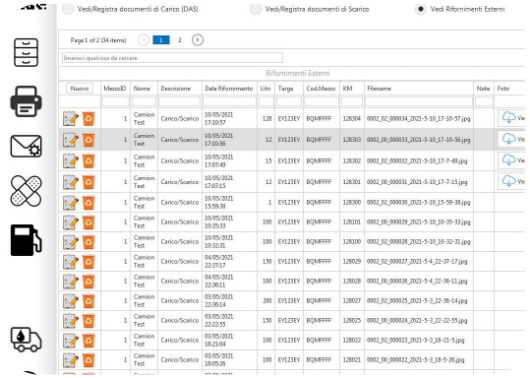The image size is (530, 378).
Task: Sort by the Filename column header
Action: pyautogui.click(x=379, y=88)
